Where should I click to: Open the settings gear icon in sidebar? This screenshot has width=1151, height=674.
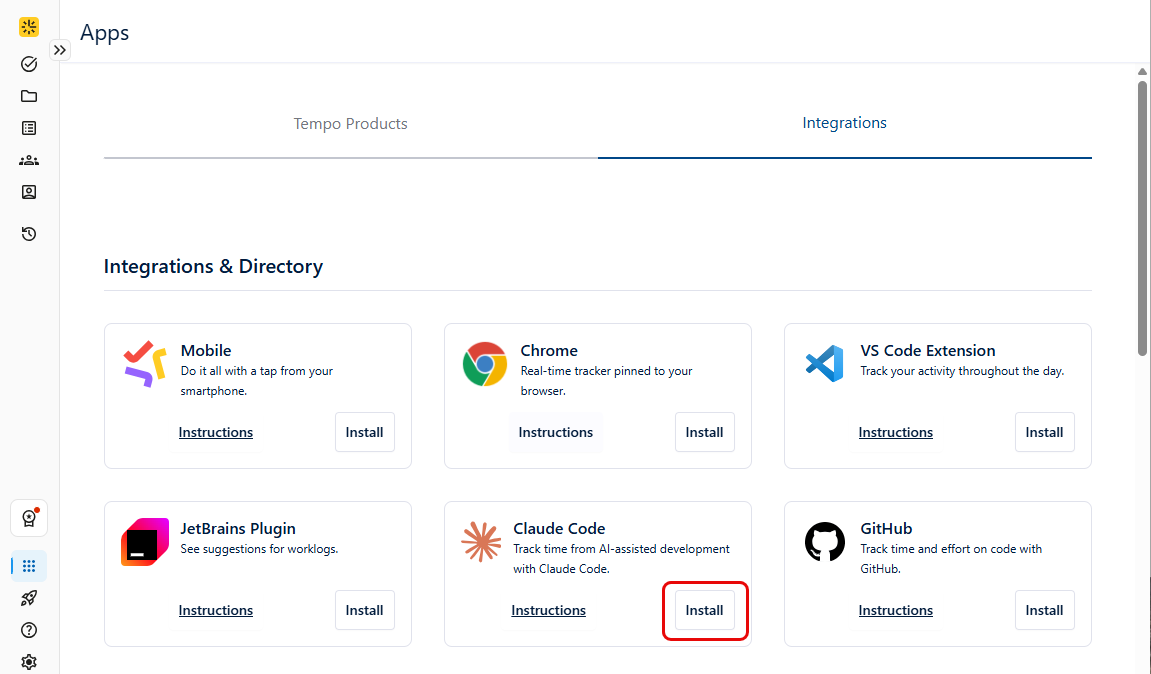29,662
